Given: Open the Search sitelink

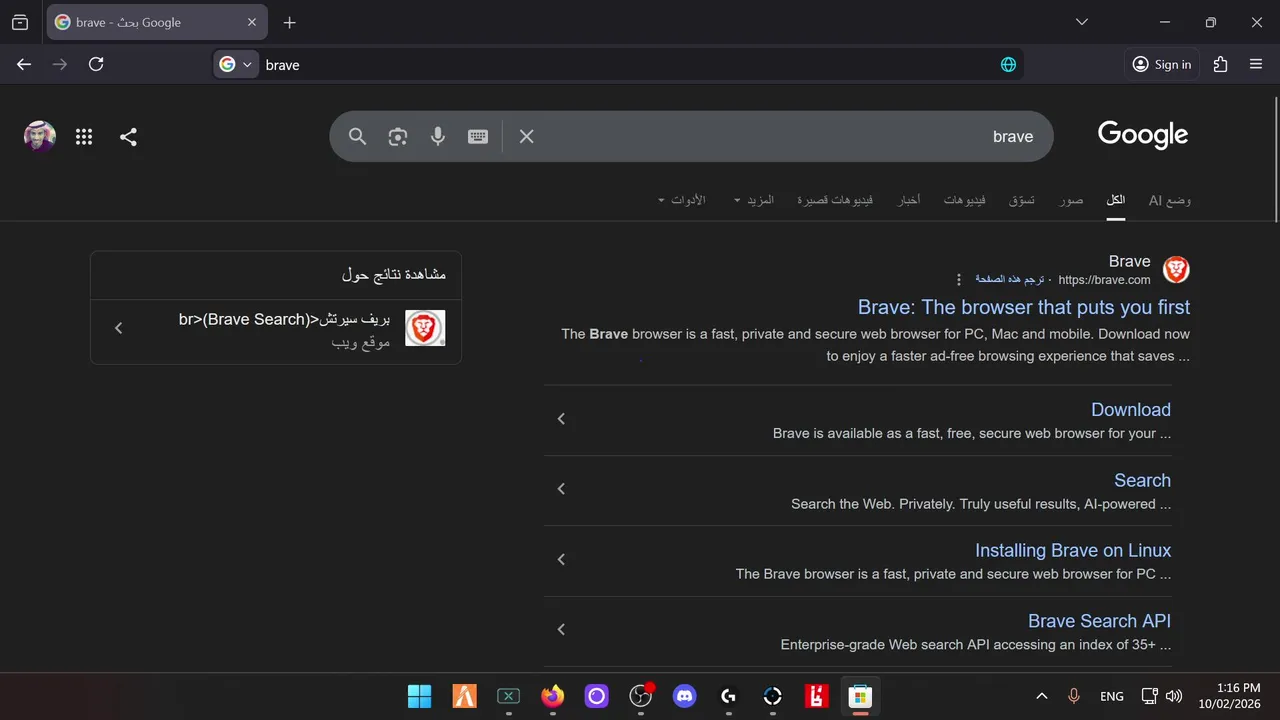Looking at the screenshot, I should click(x=1142, y=481).
